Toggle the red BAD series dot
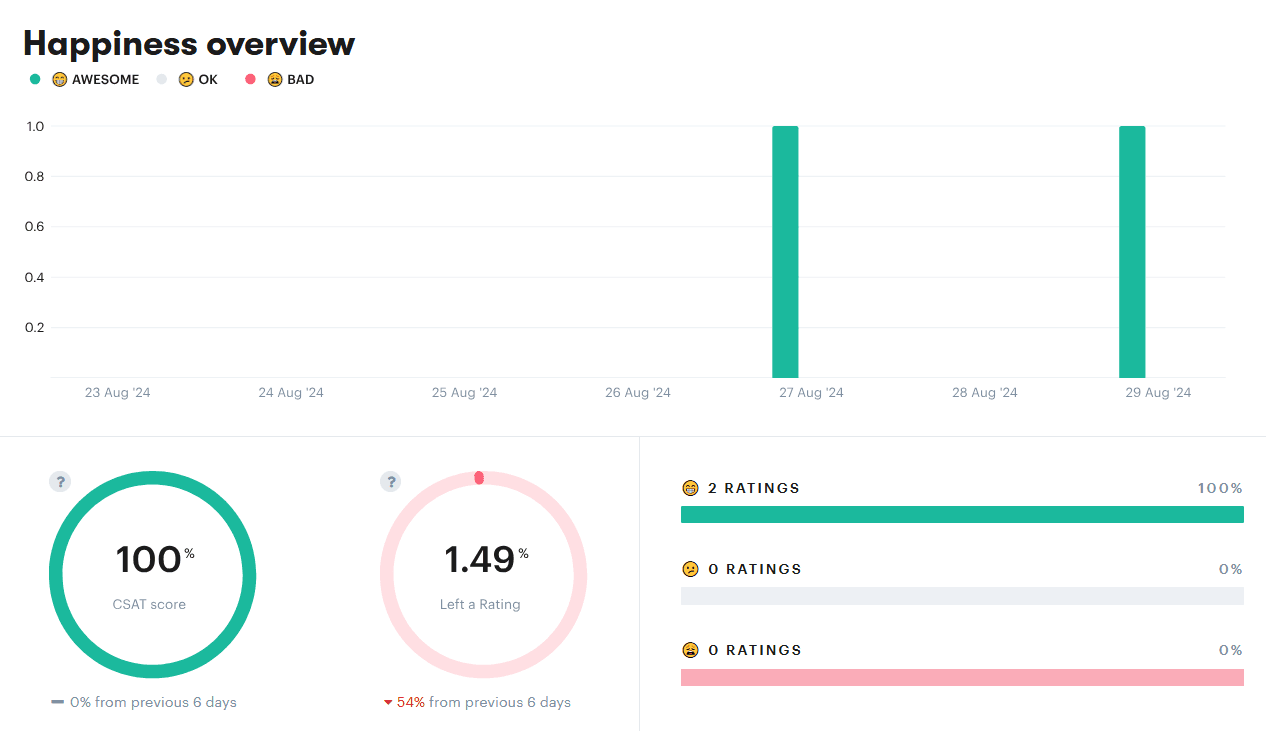 point(249,78)
